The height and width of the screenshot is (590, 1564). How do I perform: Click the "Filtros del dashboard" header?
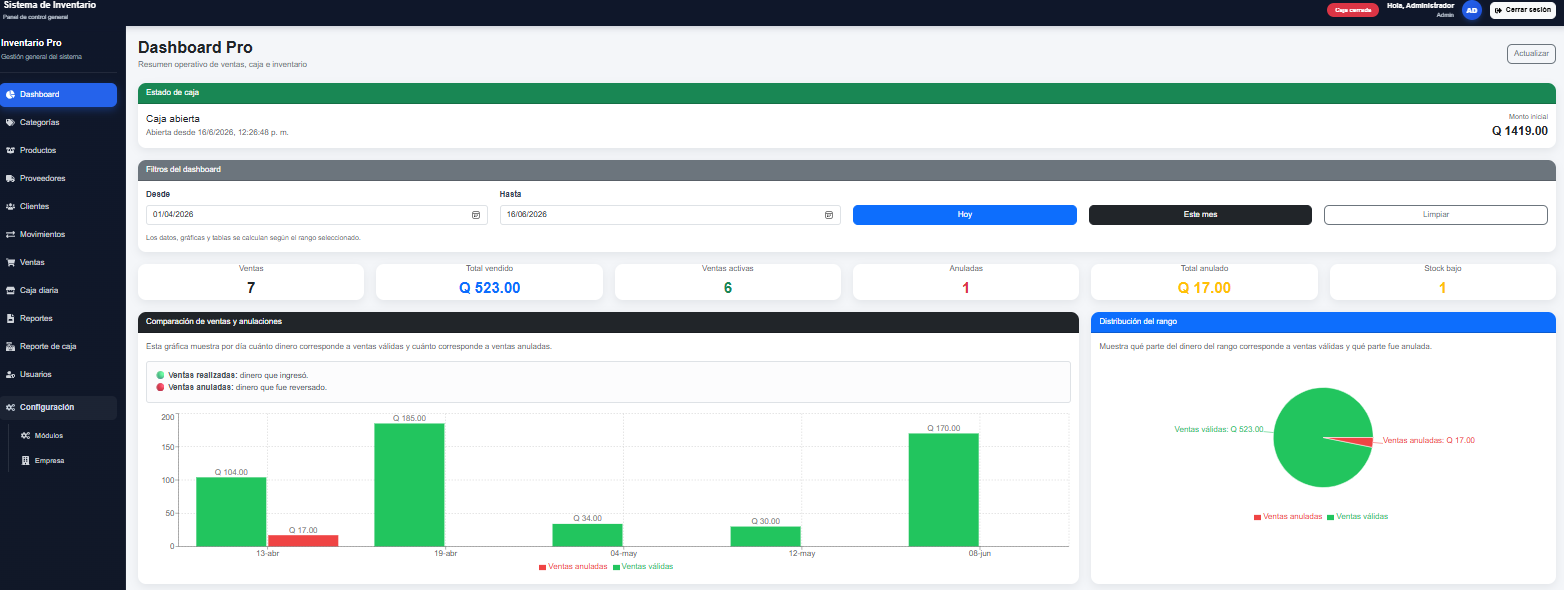(x=846, y=170)
